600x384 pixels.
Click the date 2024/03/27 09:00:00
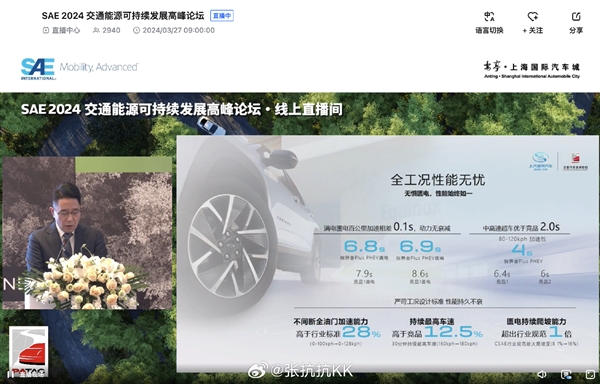click(174, 30)
